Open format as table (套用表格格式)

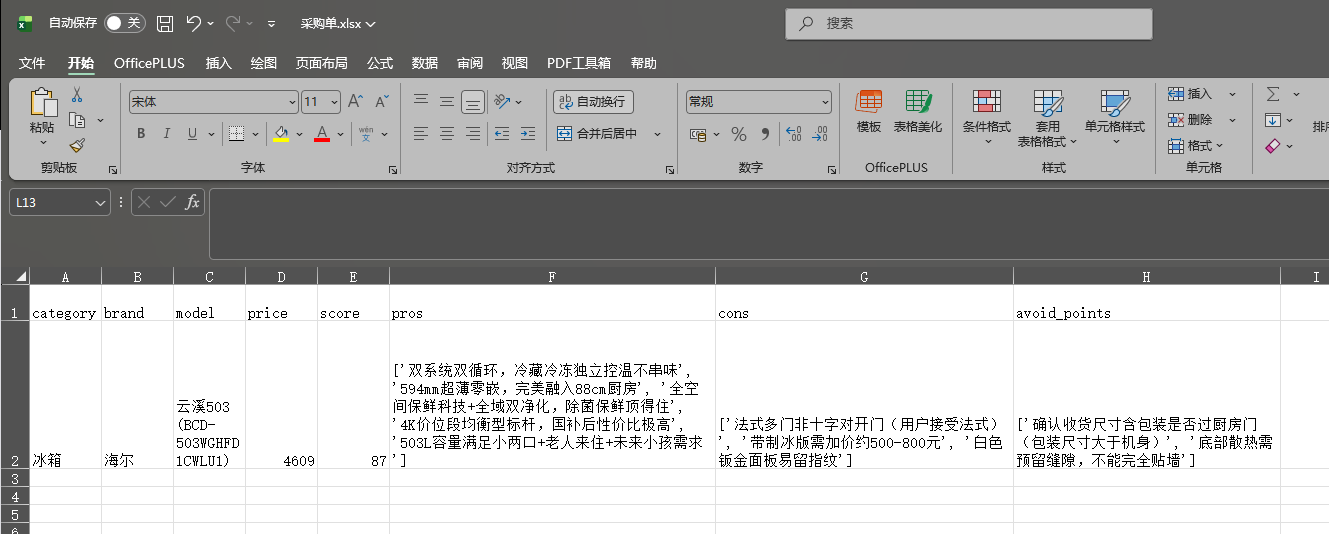click(1048, 118)
